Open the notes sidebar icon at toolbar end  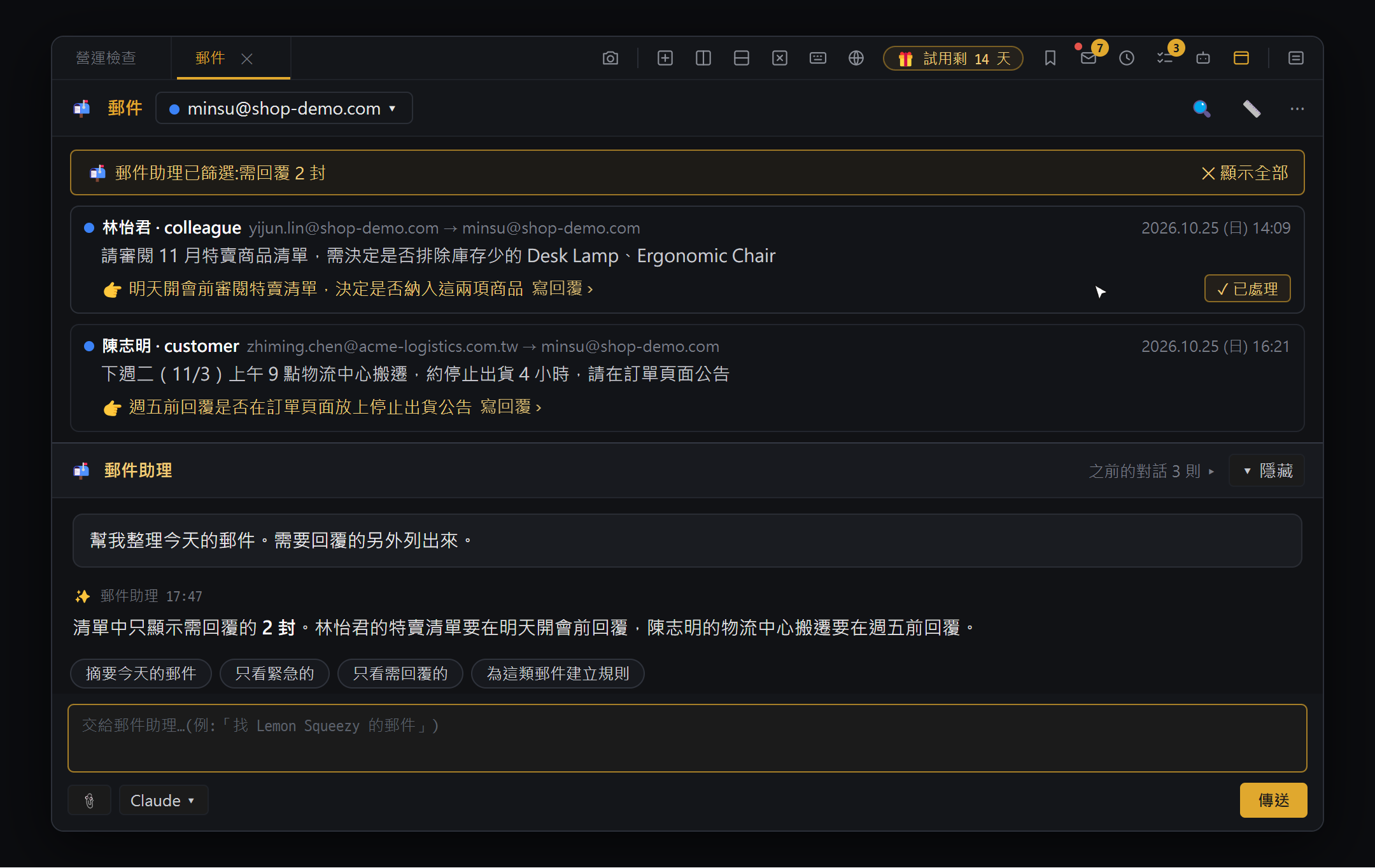click(1295, 59)
